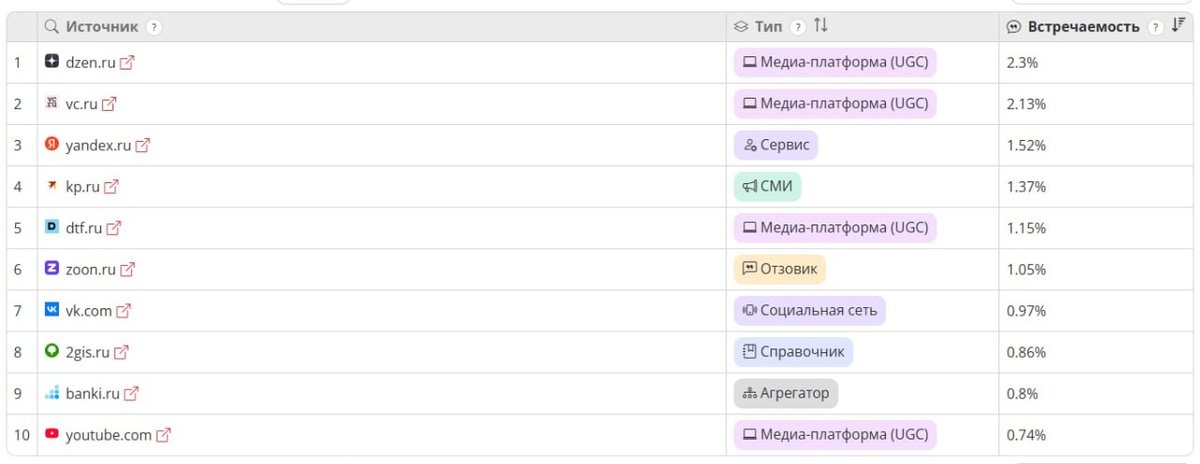The image size is (1200, 464).
Task: Click the 2gis.ru favicon
Action: pyautogui.click(x=52, y=352)
